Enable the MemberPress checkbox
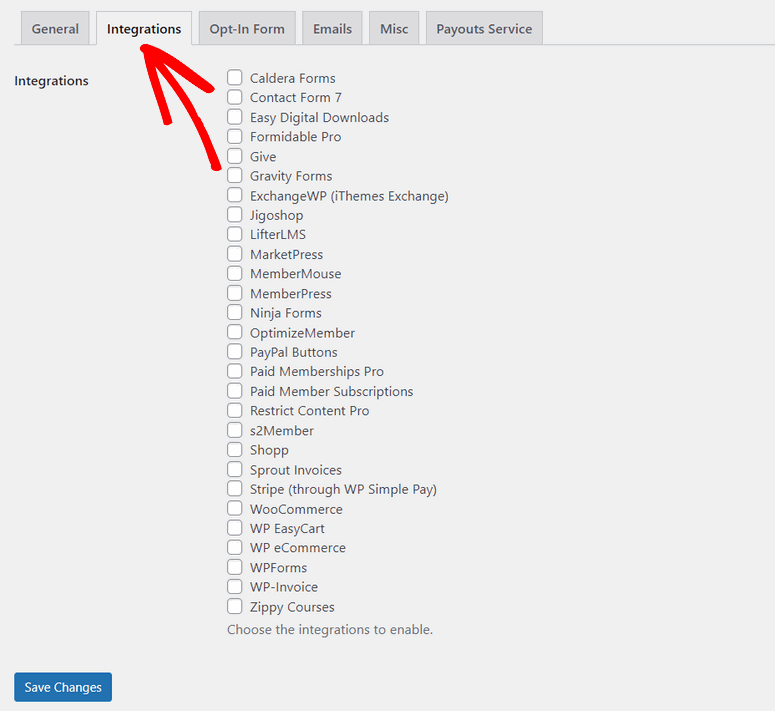Viewport: 775px width, 711px height. [x=235, y=293]
